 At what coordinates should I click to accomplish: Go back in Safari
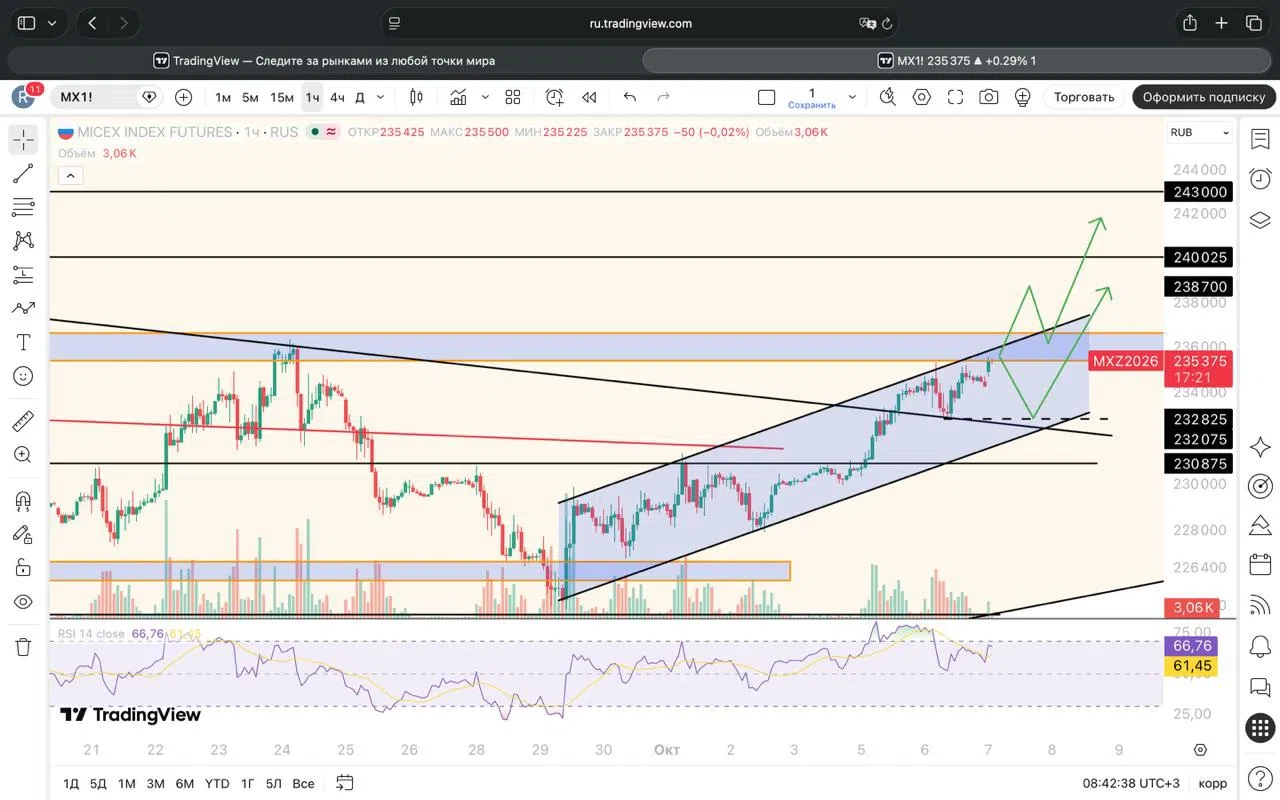click(92, 23)
